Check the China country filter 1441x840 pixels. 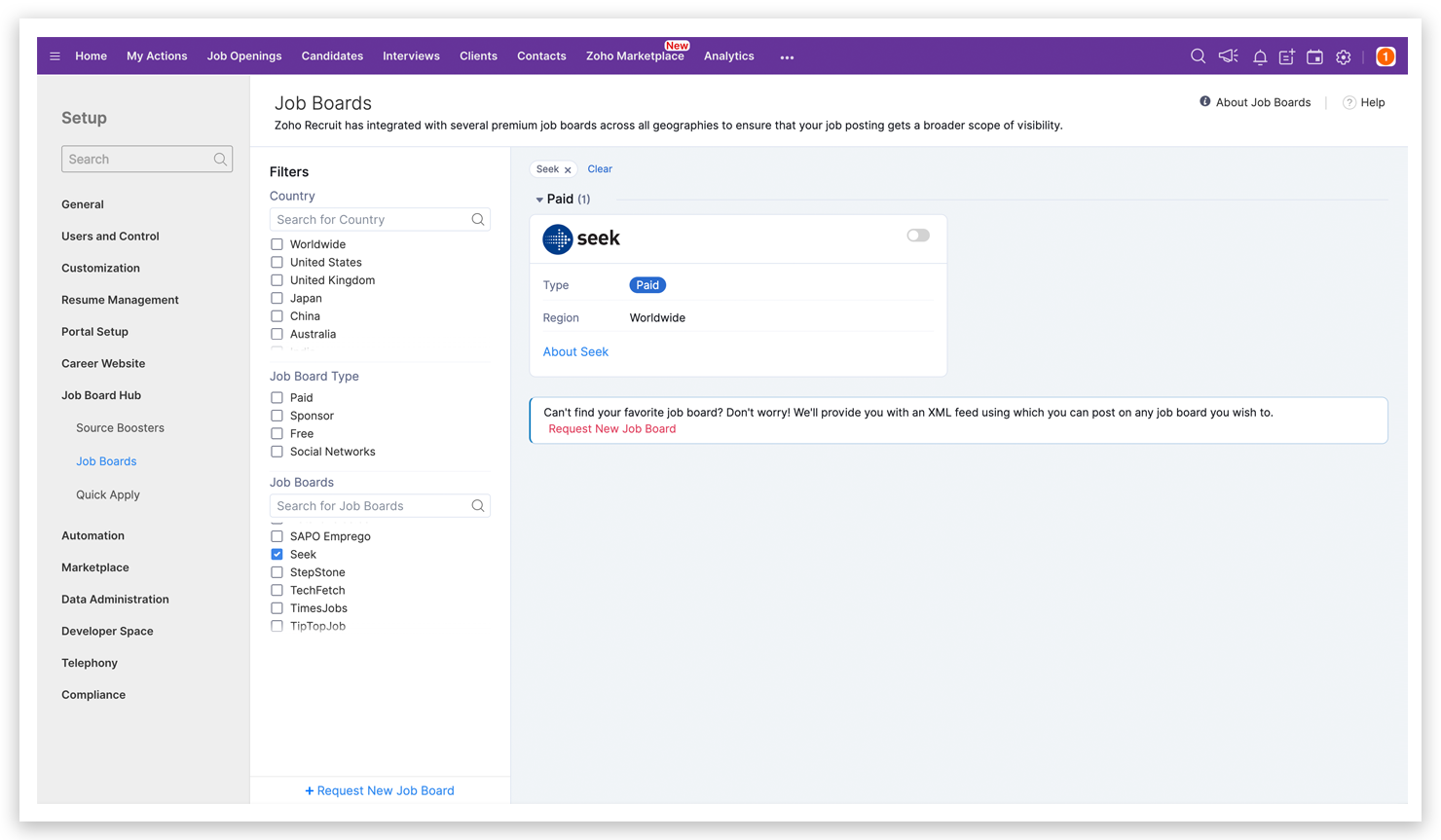[x=277, y=316]
